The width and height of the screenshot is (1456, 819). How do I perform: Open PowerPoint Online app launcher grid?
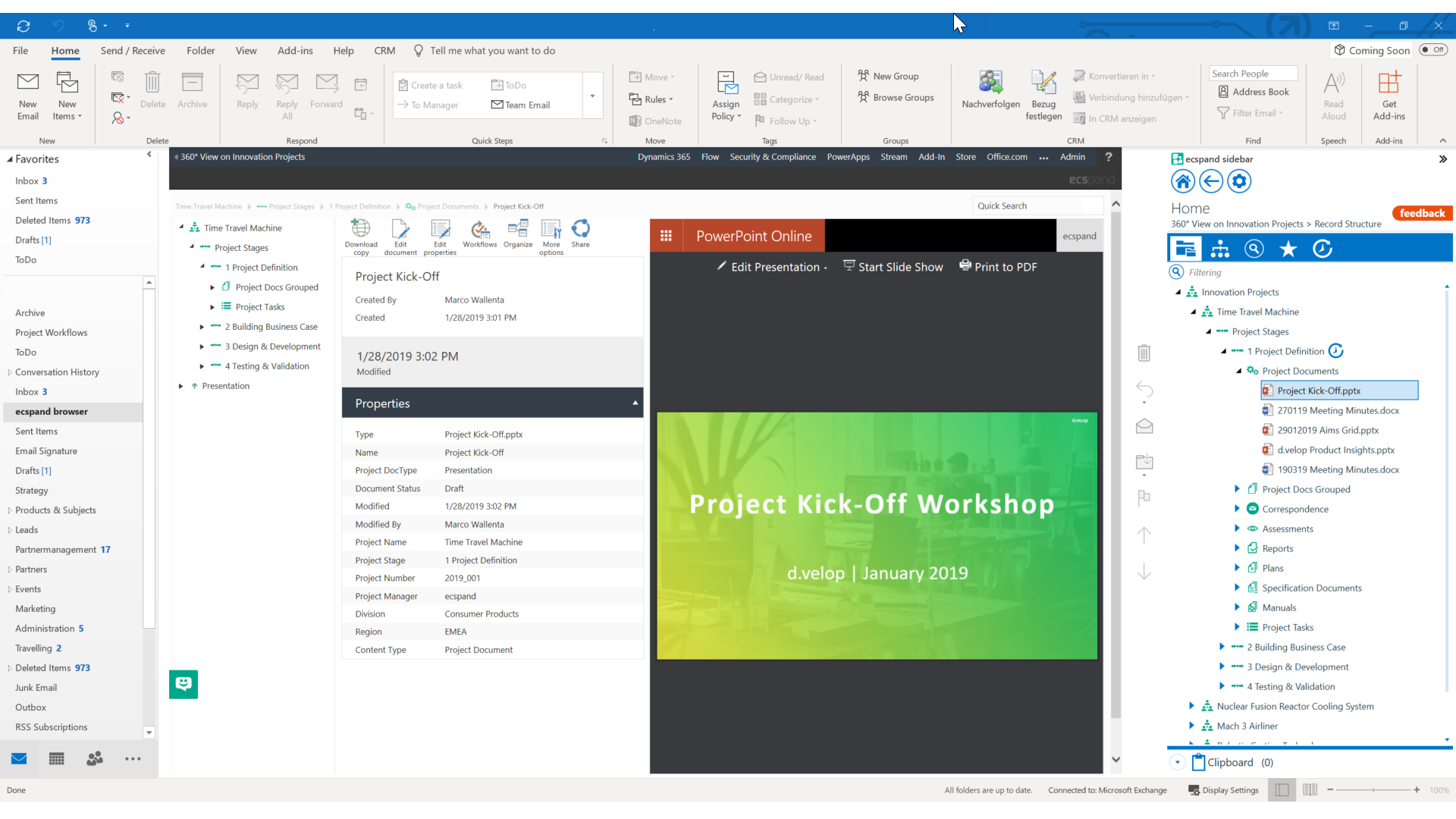tap(667, 236)
